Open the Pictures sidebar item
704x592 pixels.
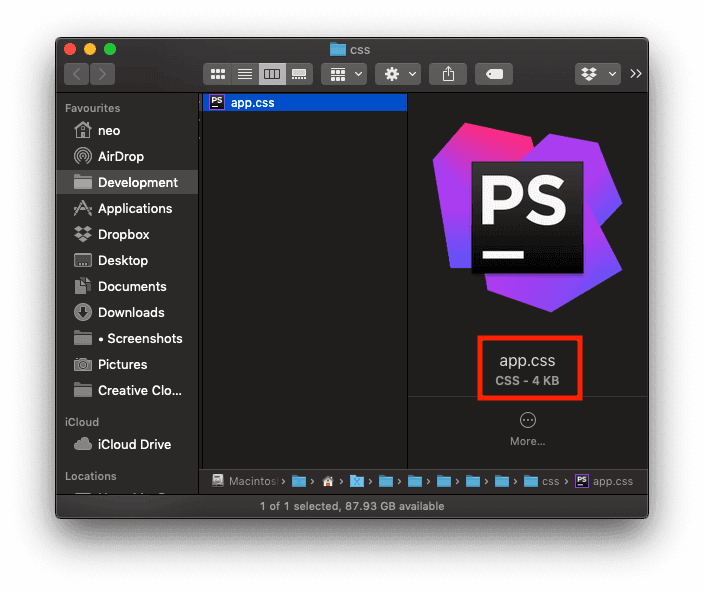(122, 364)
